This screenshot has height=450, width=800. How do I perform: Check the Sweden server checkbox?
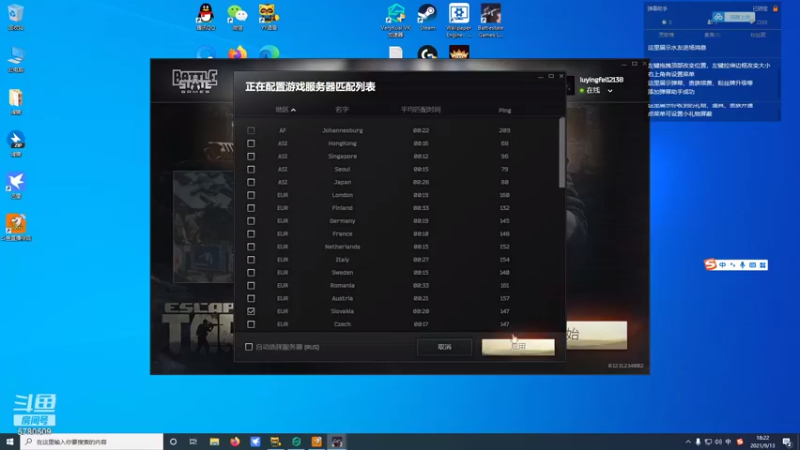pos(251,272)
